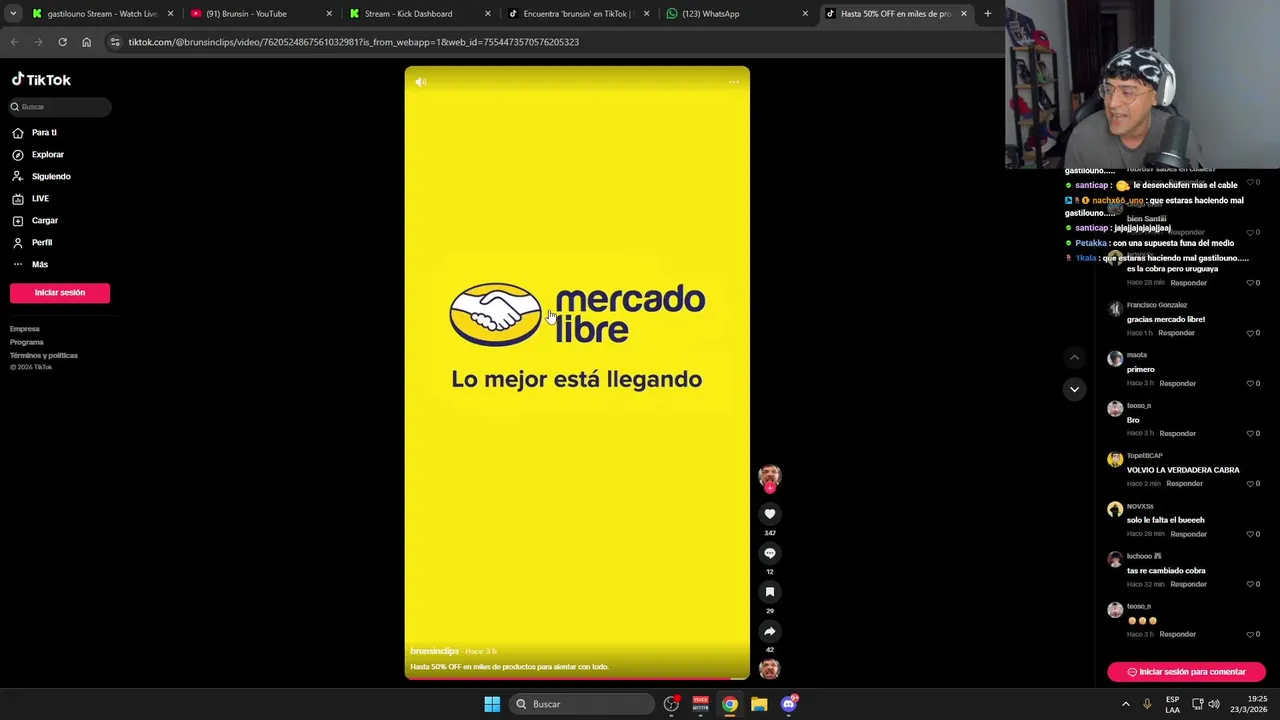Like Francisco Gonzalez's comment

(1250, 333)
